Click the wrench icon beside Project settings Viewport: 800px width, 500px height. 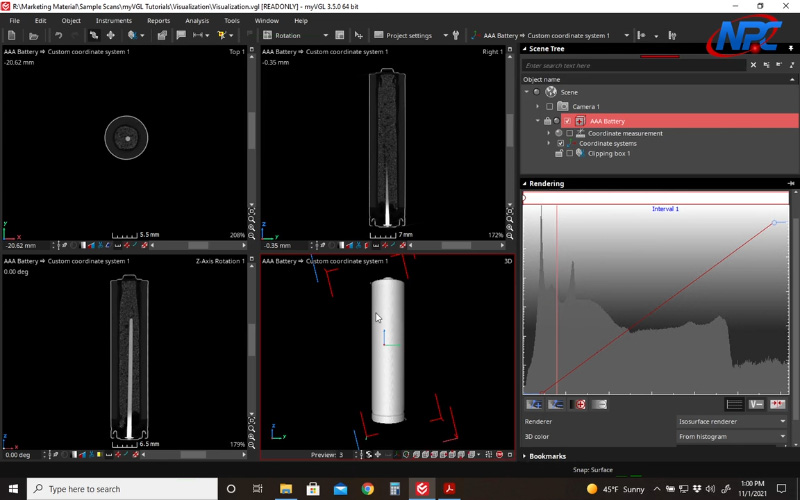455,35
